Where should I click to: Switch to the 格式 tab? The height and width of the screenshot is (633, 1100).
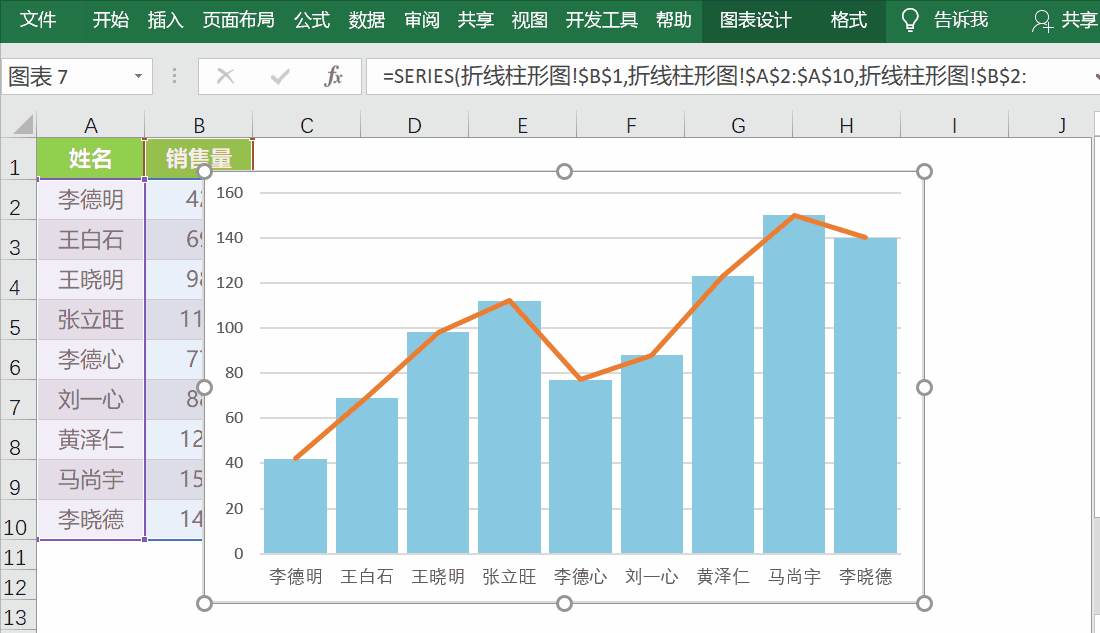pyautogui.click(x=849, y=20)
